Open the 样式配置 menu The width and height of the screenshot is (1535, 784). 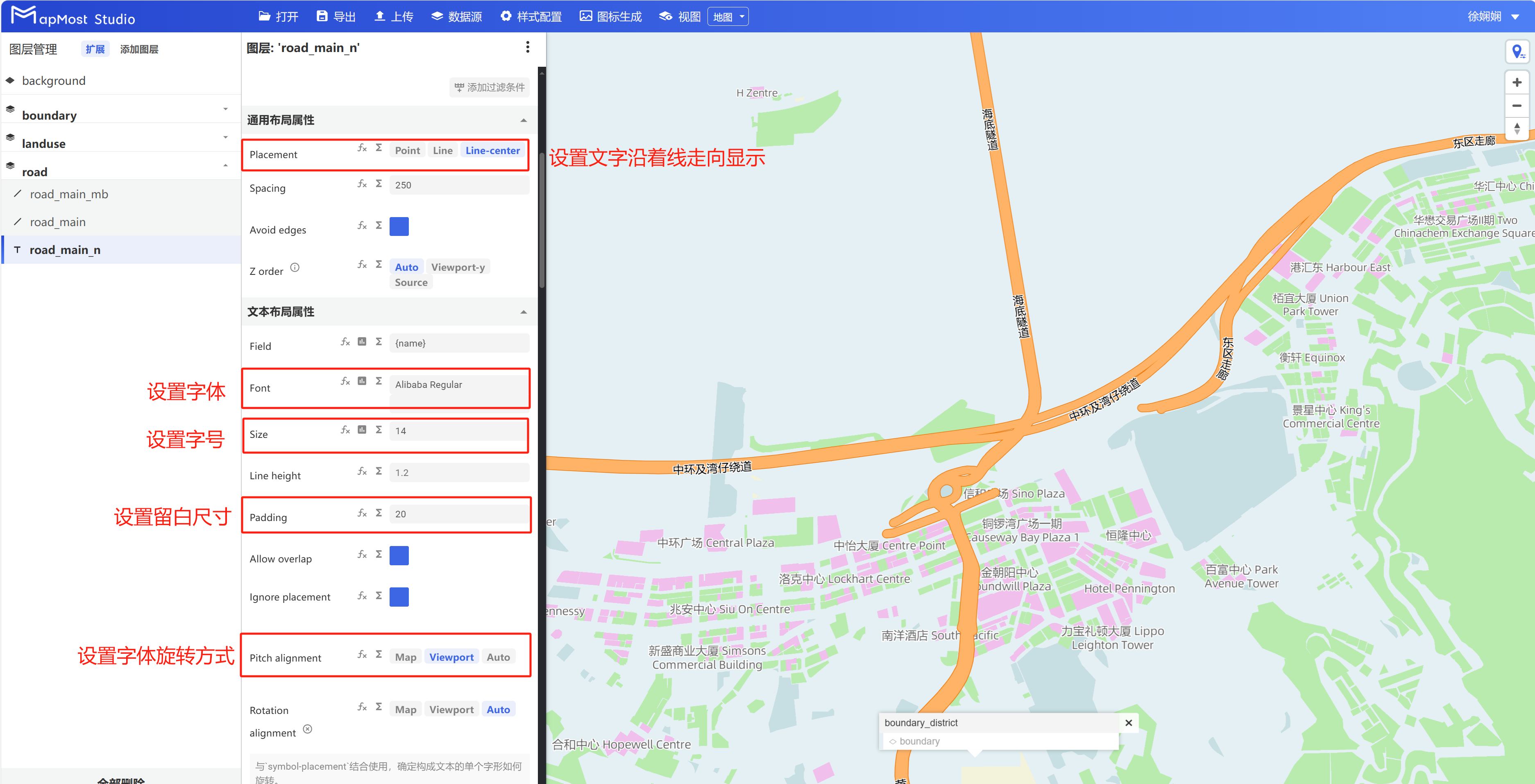pyautogui.click(x=531, y=17)
